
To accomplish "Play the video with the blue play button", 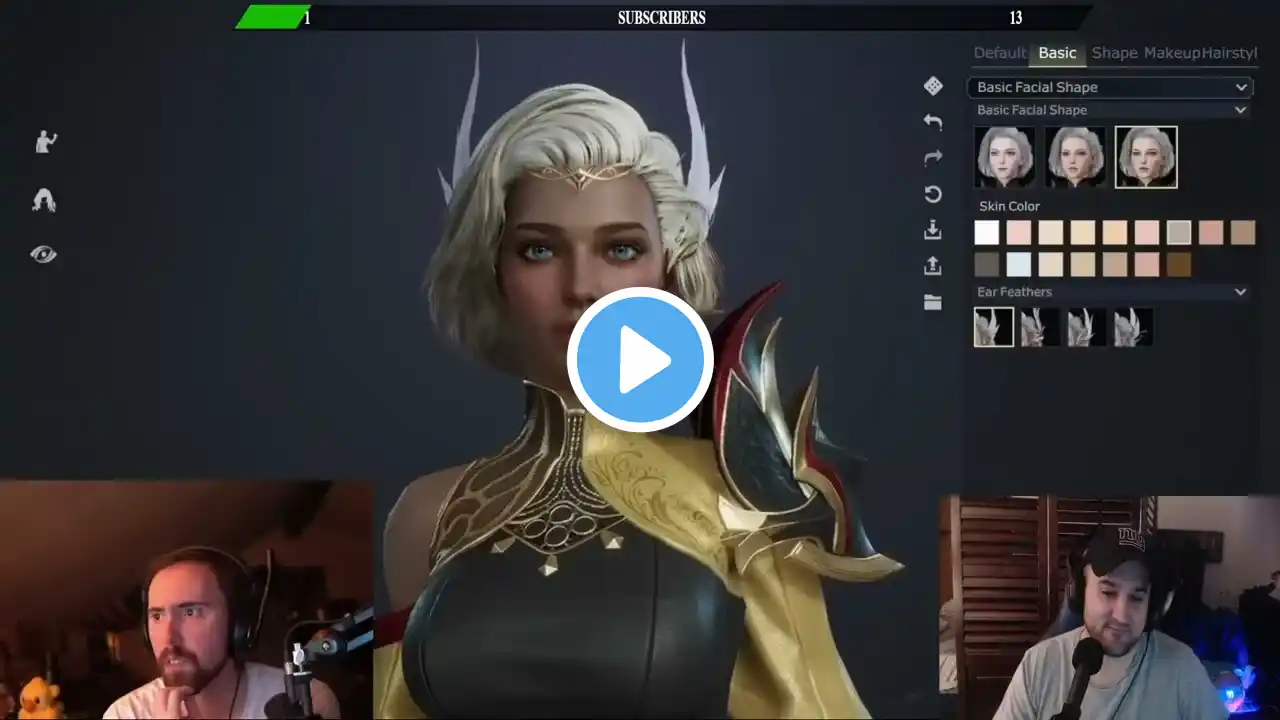I will [x=640, y=360].
